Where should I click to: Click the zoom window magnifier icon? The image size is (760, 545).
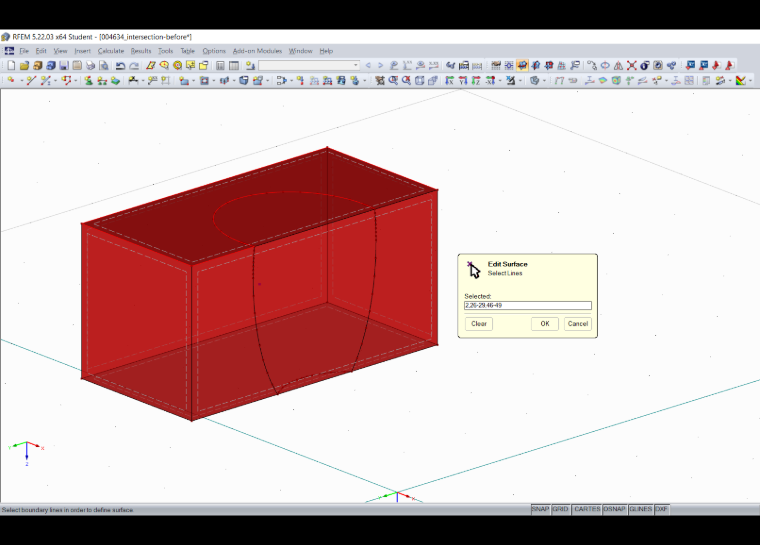tap(393, 80)
